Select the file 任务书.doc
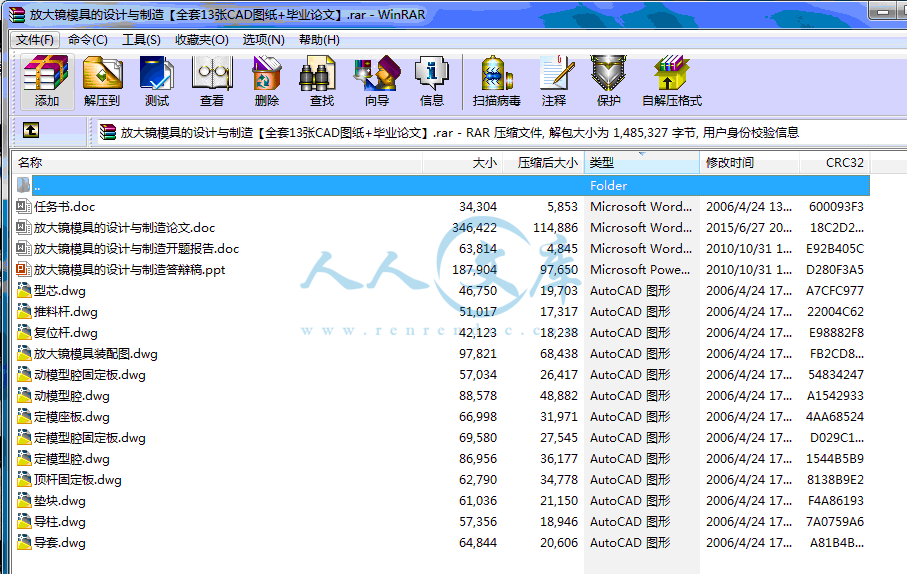The image size is (907, 574). point(64,207)
